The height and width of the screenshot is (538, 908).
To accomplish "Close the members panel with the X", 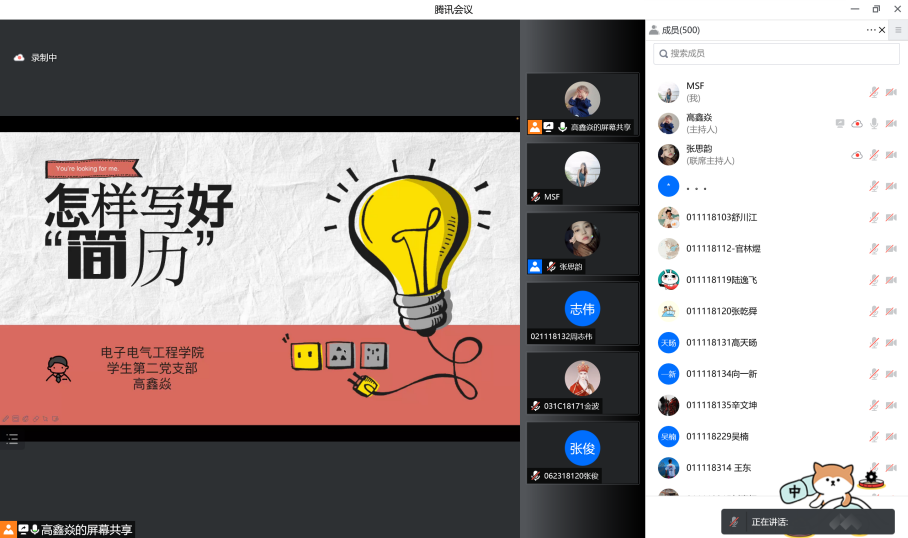I will point(881,30).
